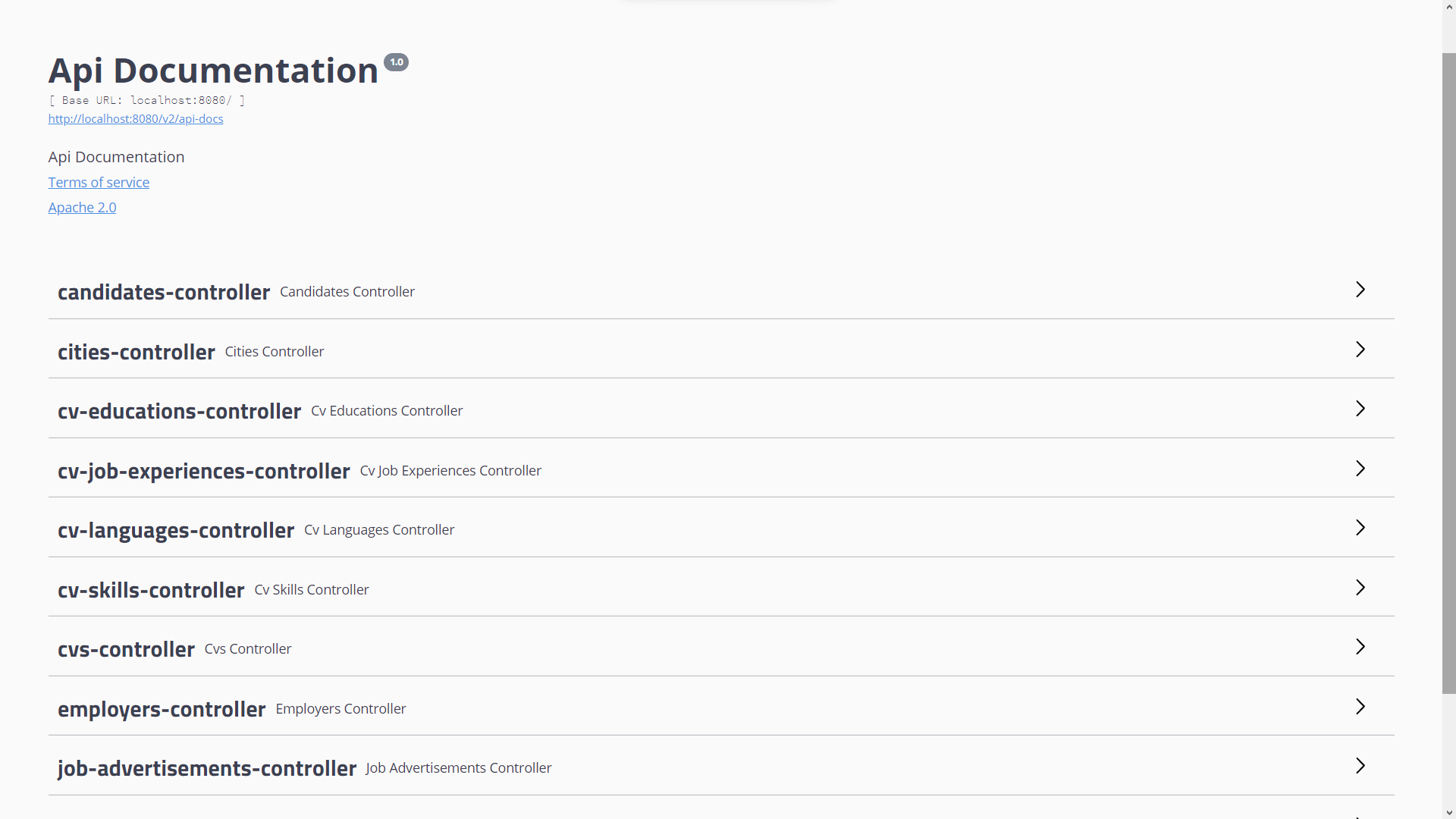Click the chevron next to Candidates Controller
Image resolution: width=1456 pixels, height=819 pixels.
[x=1360, y=290]
